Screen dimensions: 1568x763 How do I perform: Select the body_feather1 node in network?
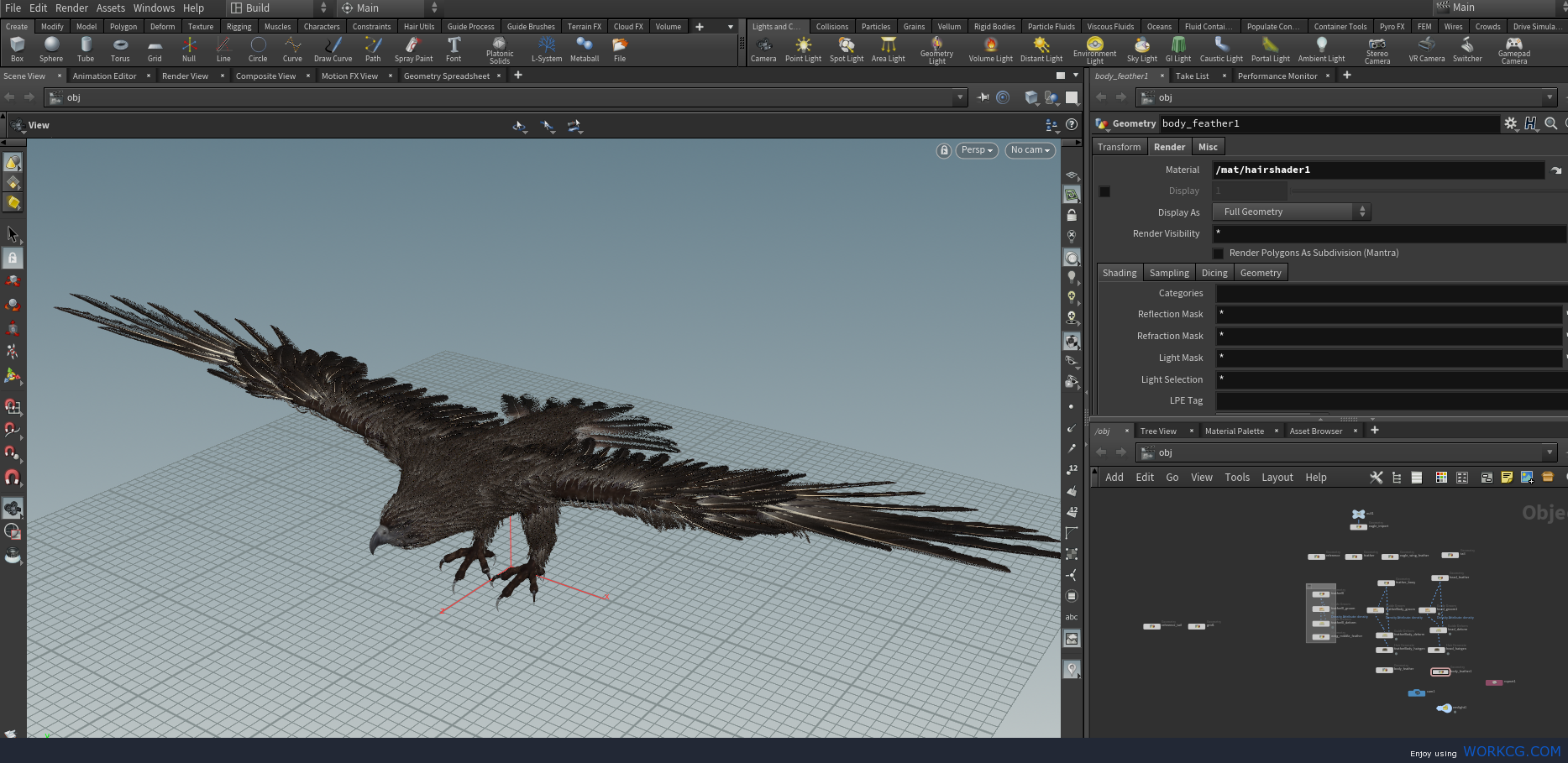click(x=1440, y=672)
